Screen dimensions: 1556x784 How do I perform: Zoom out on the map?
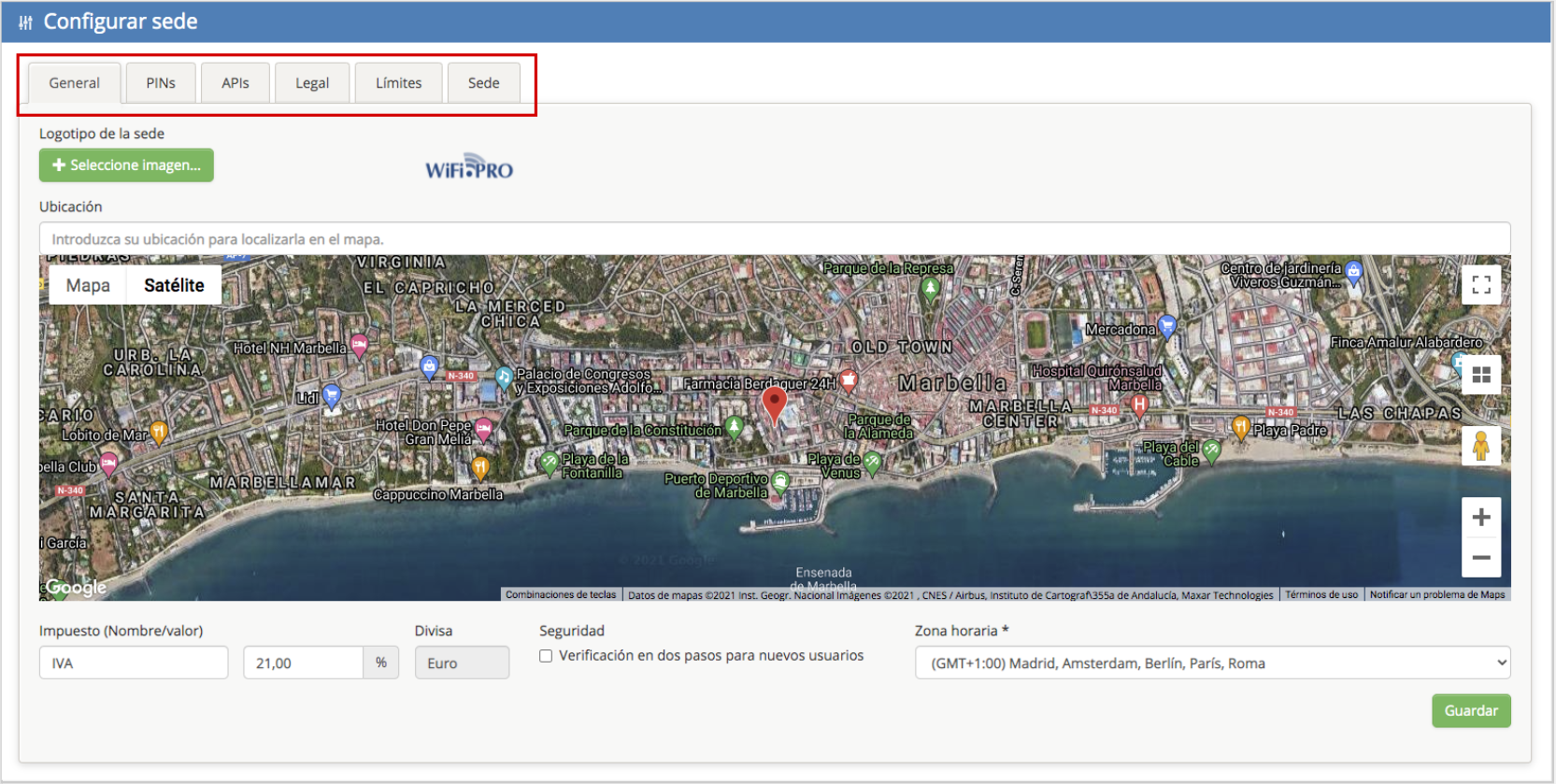[1481, 558]
